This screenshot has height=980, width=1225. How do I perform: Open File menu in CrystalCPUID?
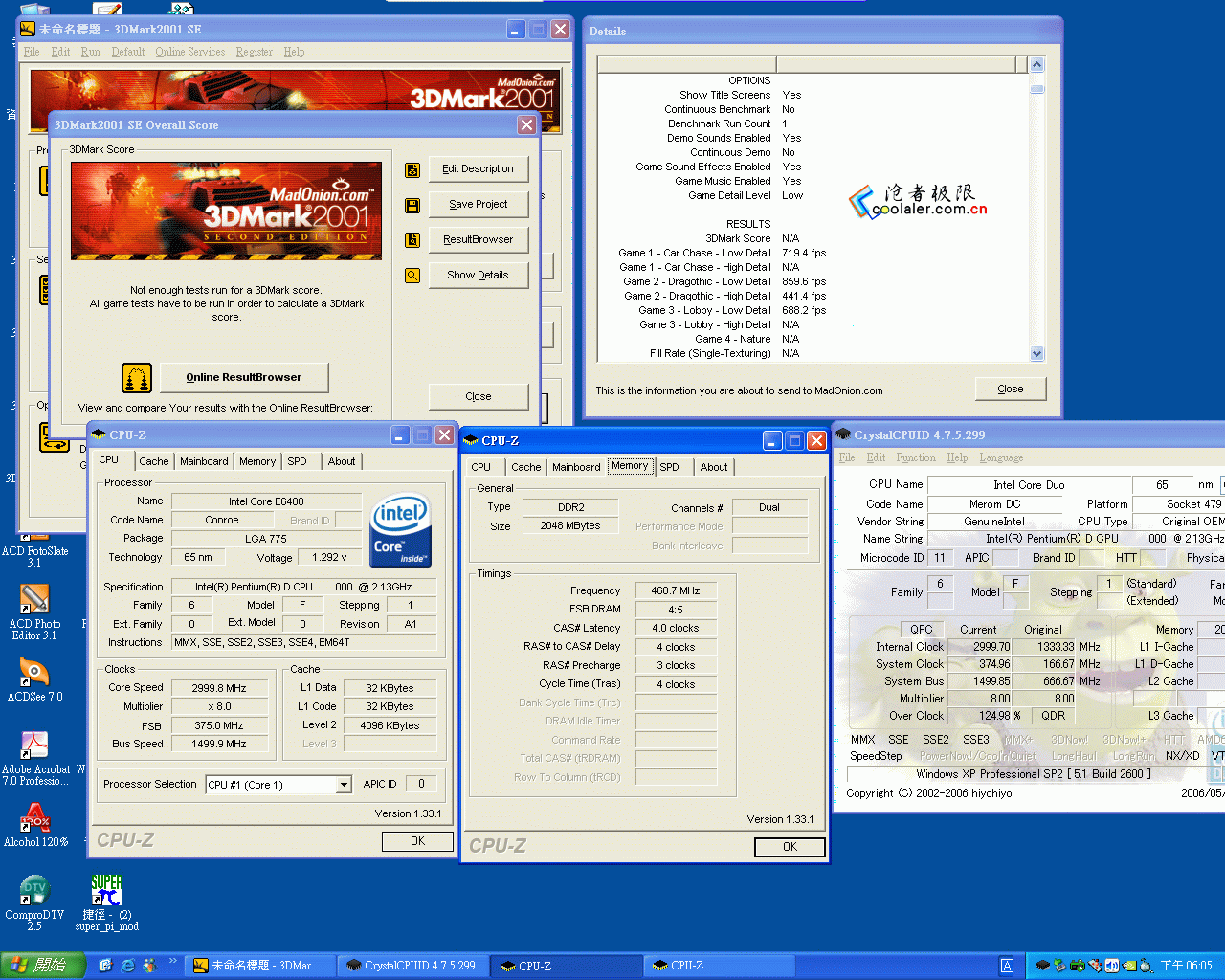[847, 457]
